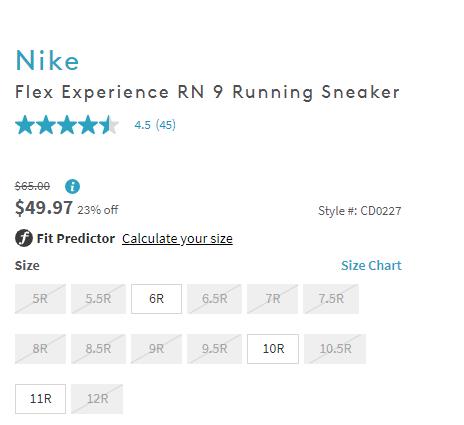Open the 4.5 (45) reviews link
464x425 pixels.
[155, 125]
